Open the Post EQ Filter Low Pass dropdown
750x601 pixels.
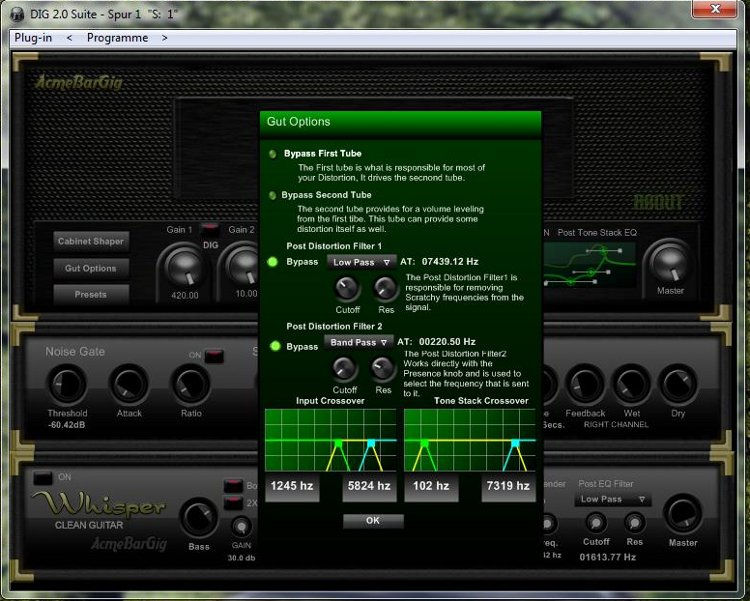point(613,499)
